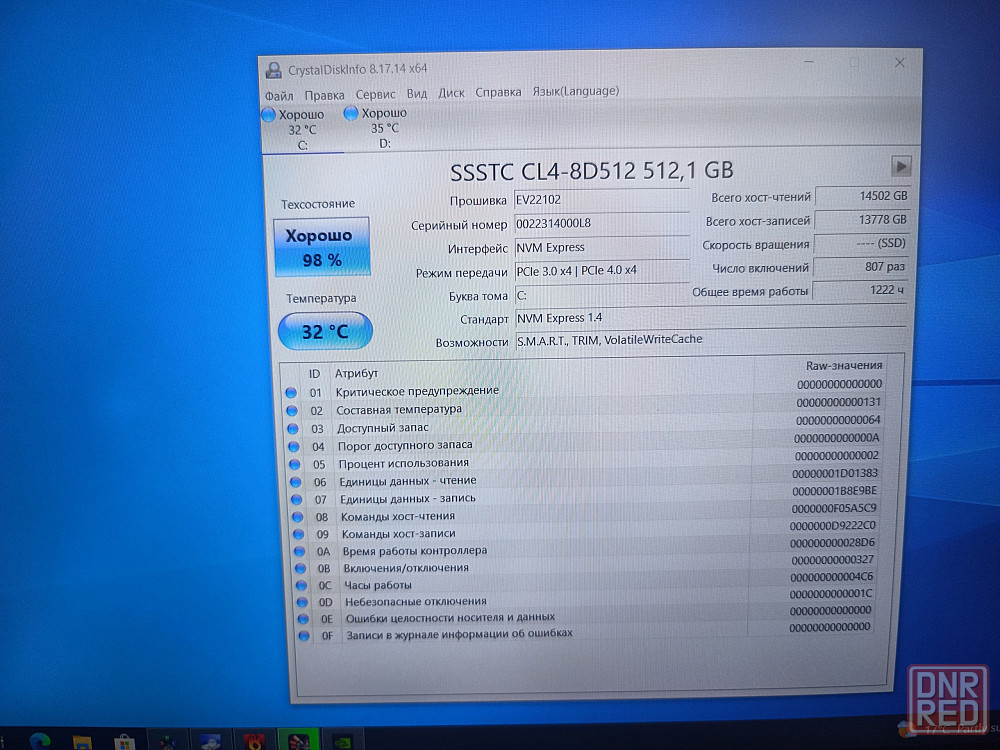Click status dot for Часы работы
The image size is (1000, 750).
(301, 585)
